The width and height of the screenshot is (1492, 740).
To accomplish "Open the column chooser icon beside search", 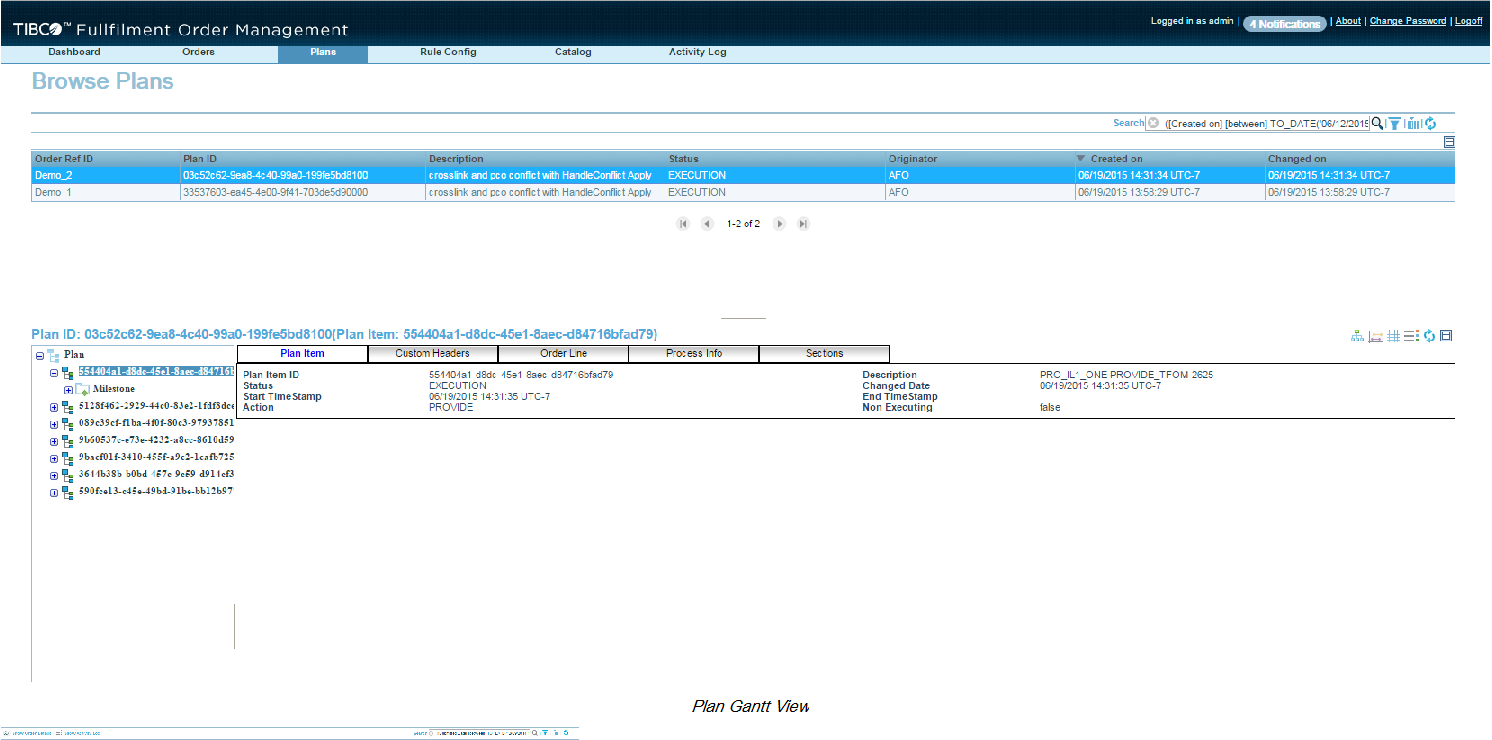I will (x=1413, y=123).
